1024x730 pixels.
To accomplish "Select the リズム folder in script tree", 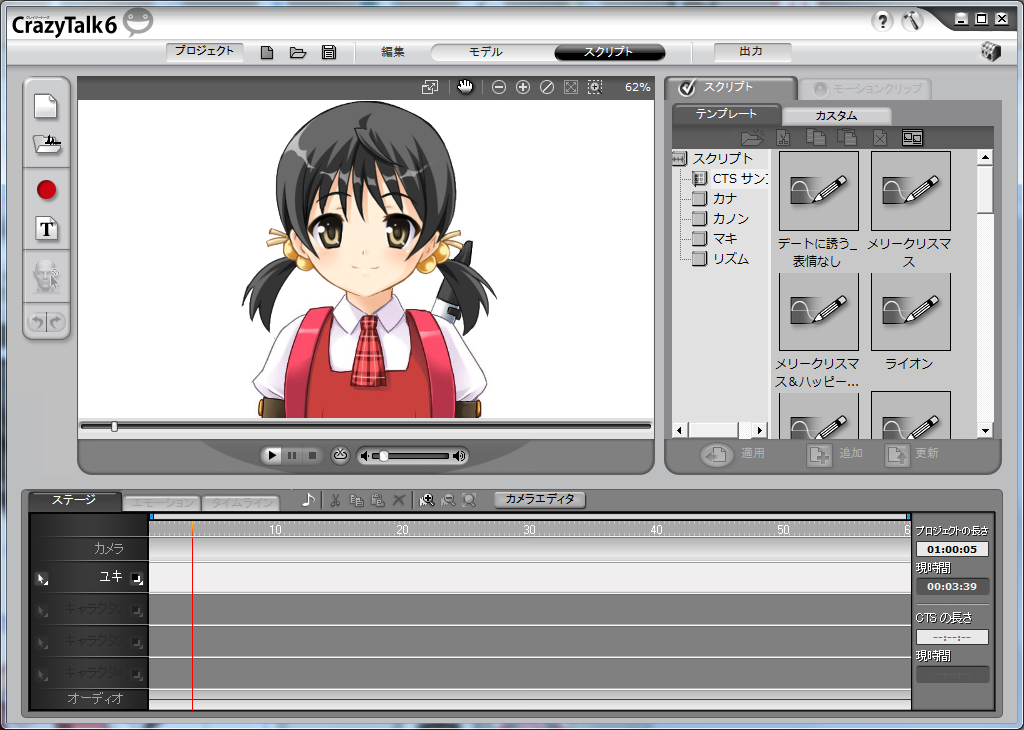I will [x=721, y=259].
